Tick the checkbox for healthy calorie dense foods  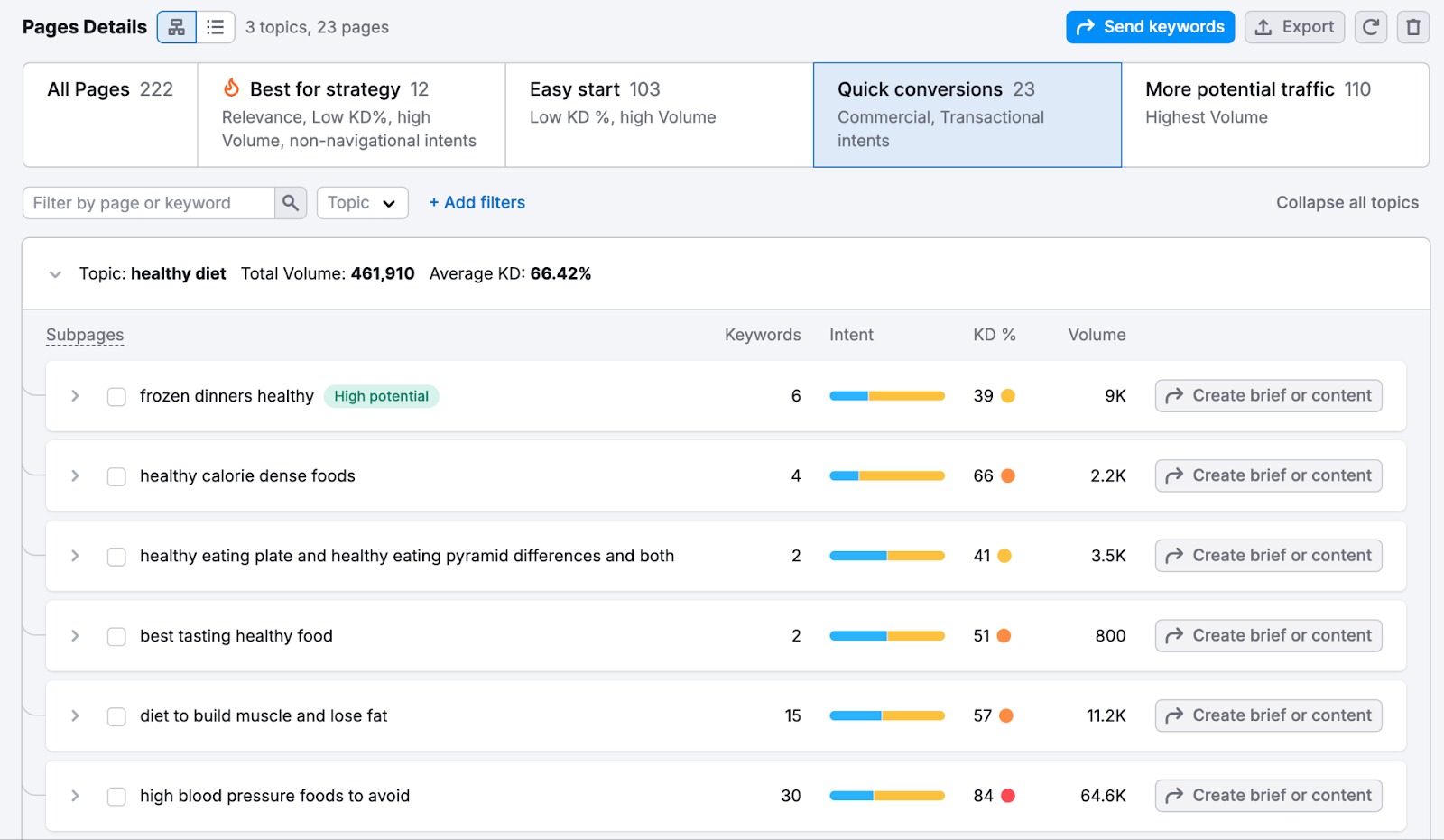pos(116,476)
